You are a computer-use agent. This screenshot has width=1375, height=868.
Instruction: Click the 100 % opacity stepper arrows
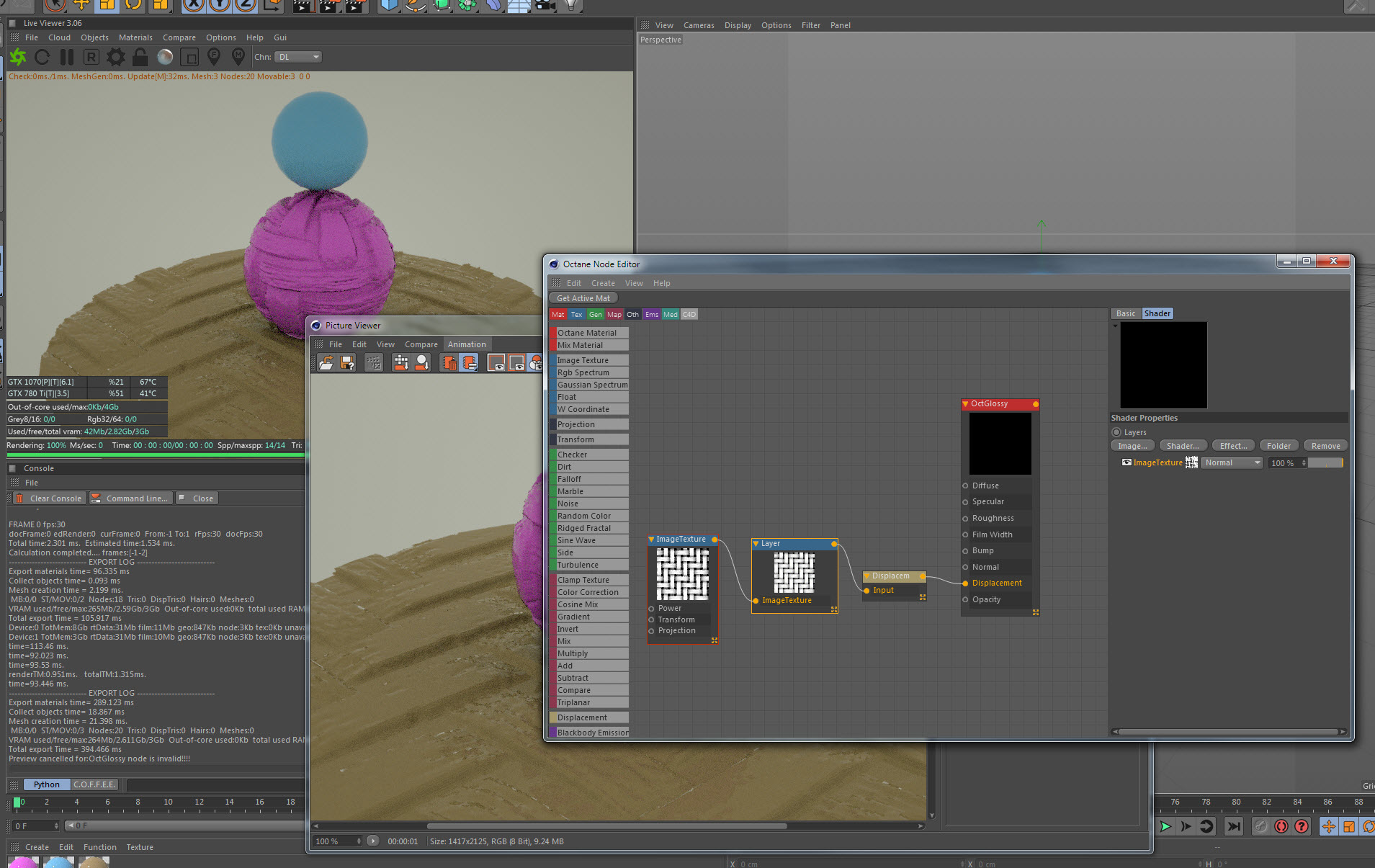click(1304, 463)
